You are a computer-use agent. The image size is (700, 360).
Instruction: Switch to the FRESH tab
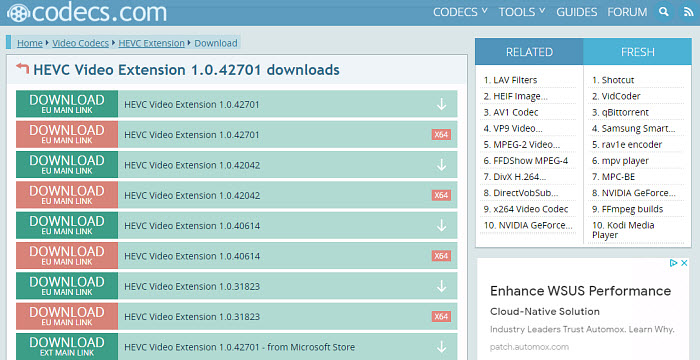638,52
